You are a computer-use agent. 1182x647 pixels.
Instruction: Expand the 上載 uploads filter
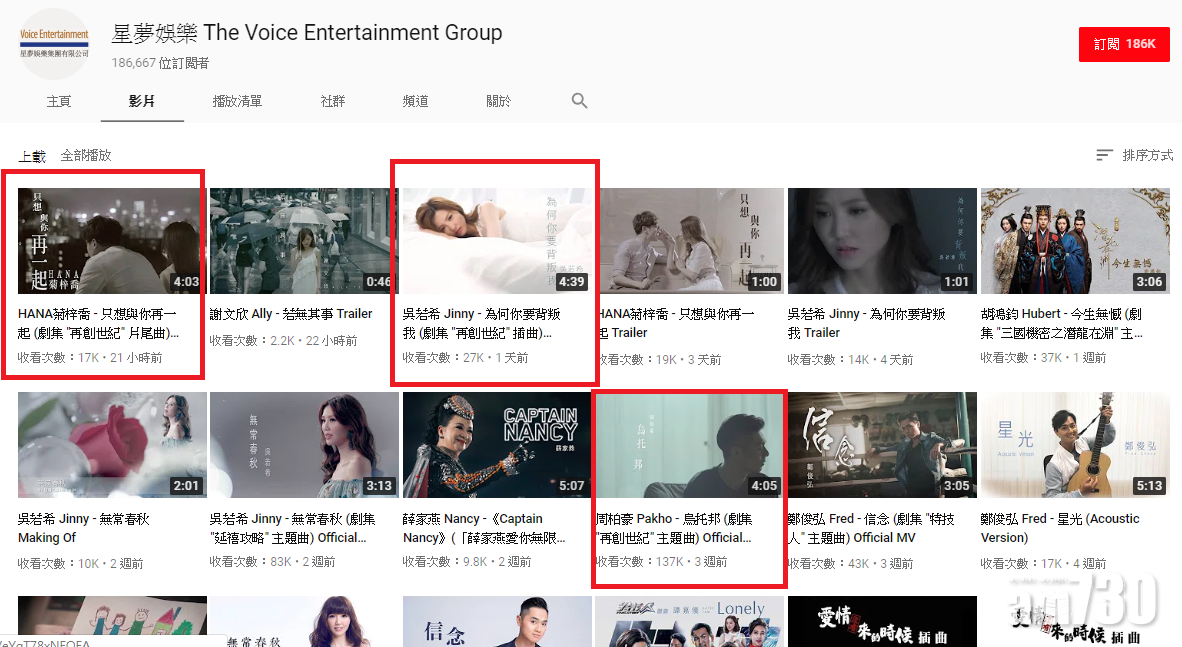(32, 156)
